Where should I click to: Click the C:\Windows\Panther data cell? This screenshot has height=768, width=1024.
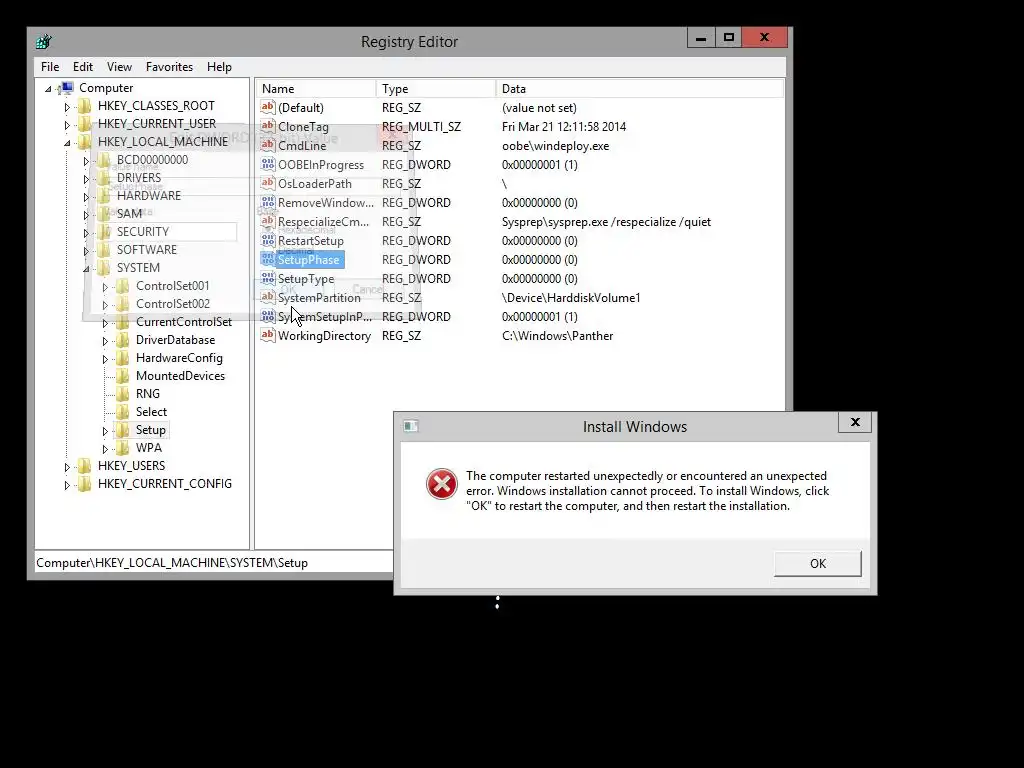tap(557, 336)
